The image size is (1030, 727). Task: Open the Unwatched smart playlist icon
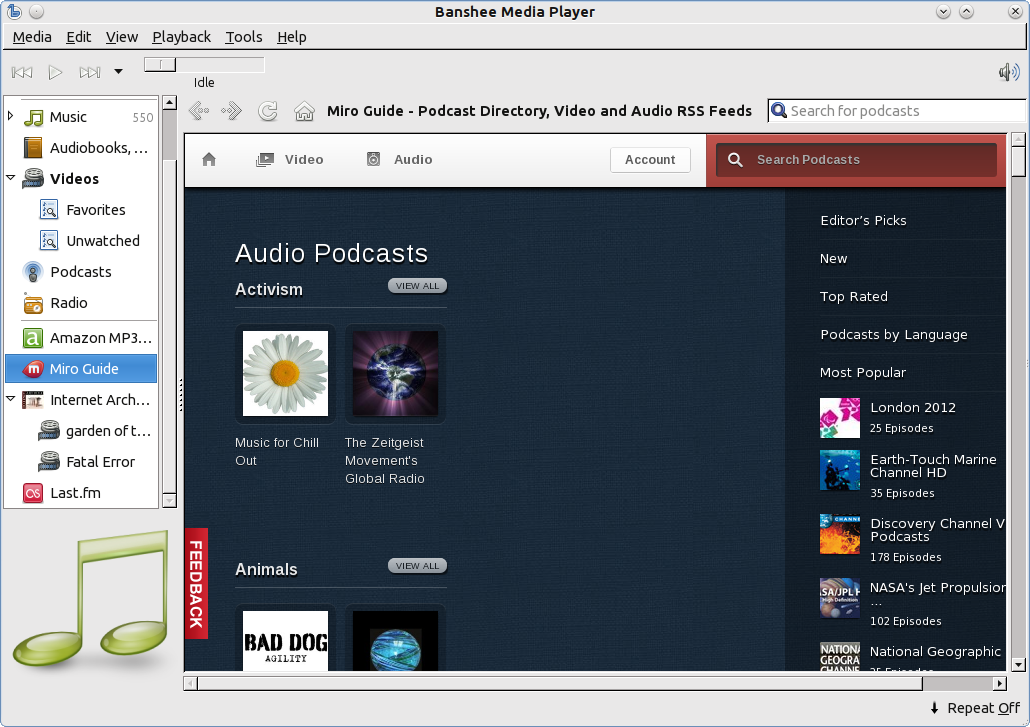tap(49, 240)
